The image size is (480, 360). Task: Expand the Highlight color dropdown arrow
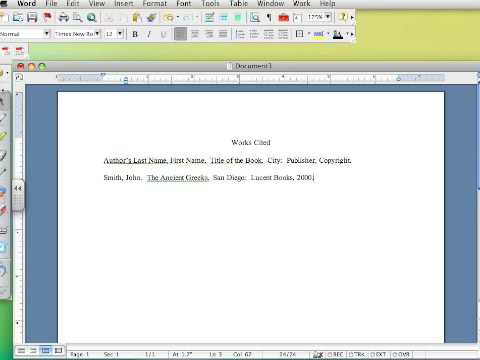(x=328, y=34)
